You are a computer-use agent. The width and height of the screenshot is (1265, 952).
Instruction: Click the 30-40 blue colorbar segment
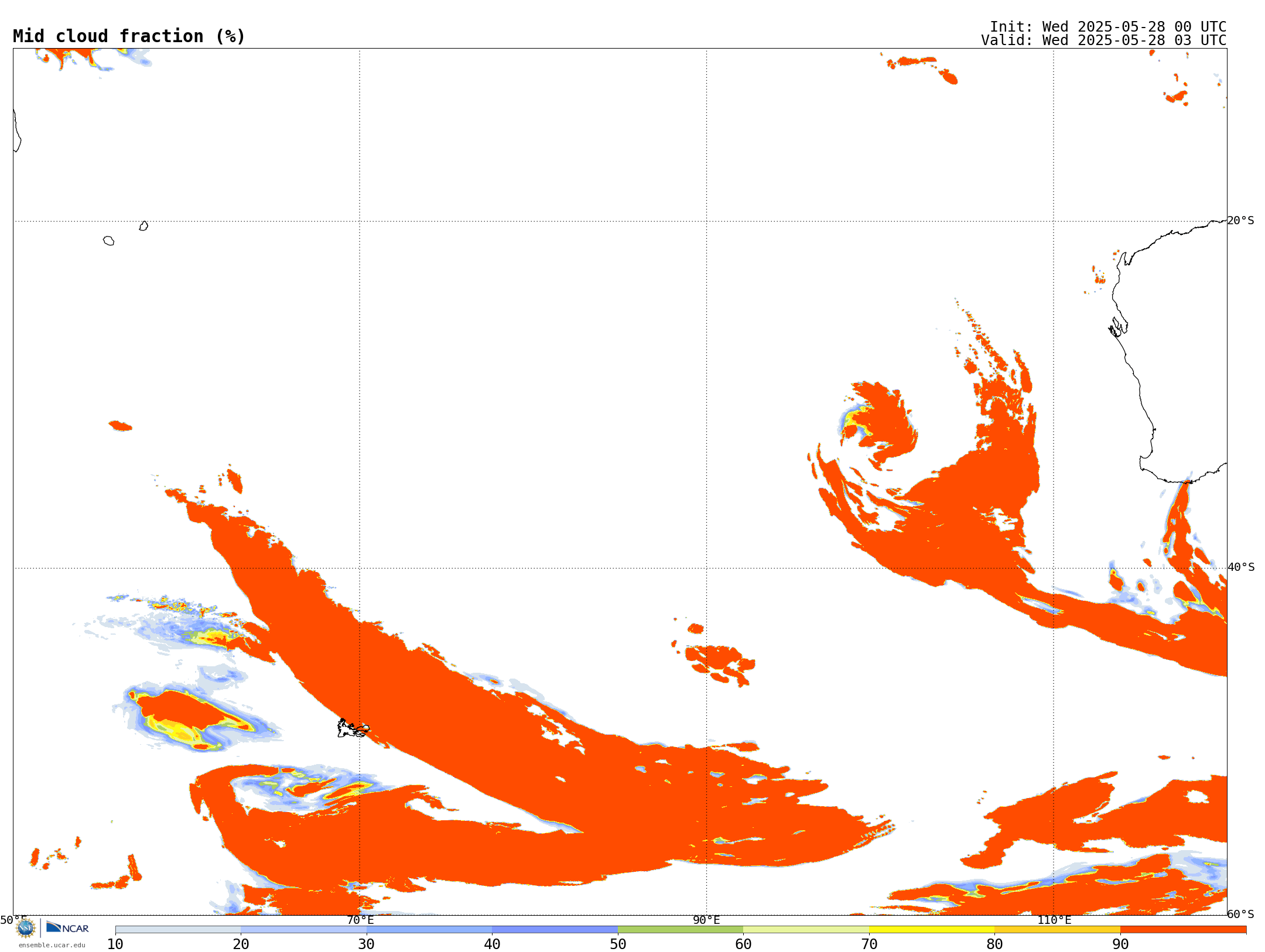[429, 930]
